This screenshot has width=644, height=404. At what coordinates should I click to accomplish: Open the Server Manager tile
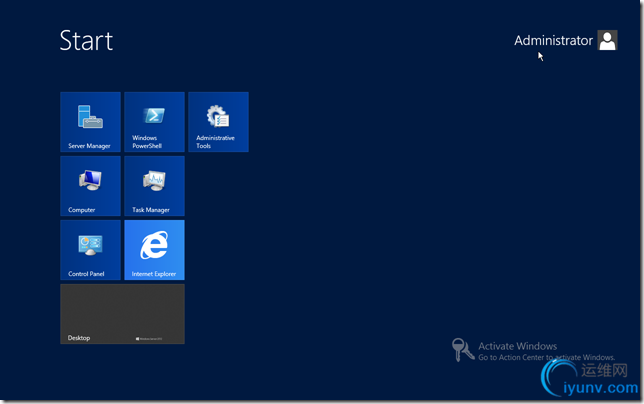tap(90, 122)
